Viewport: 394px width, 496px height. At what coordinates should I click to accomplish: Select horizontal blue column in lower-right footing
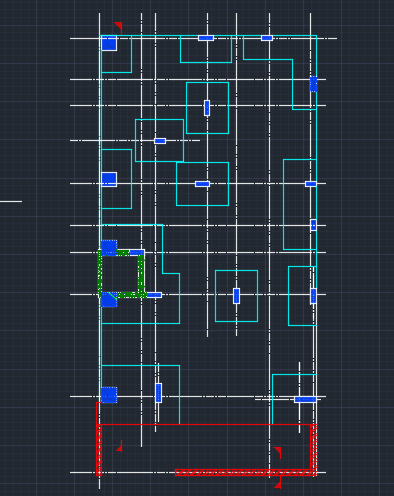[305, 400]
